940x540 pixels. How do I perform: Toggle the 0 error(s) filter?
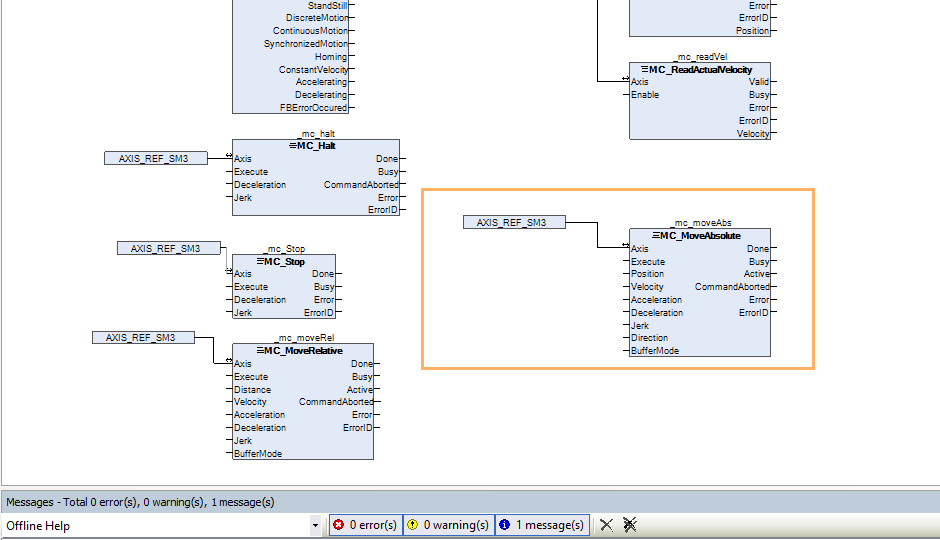pos(365,525)
